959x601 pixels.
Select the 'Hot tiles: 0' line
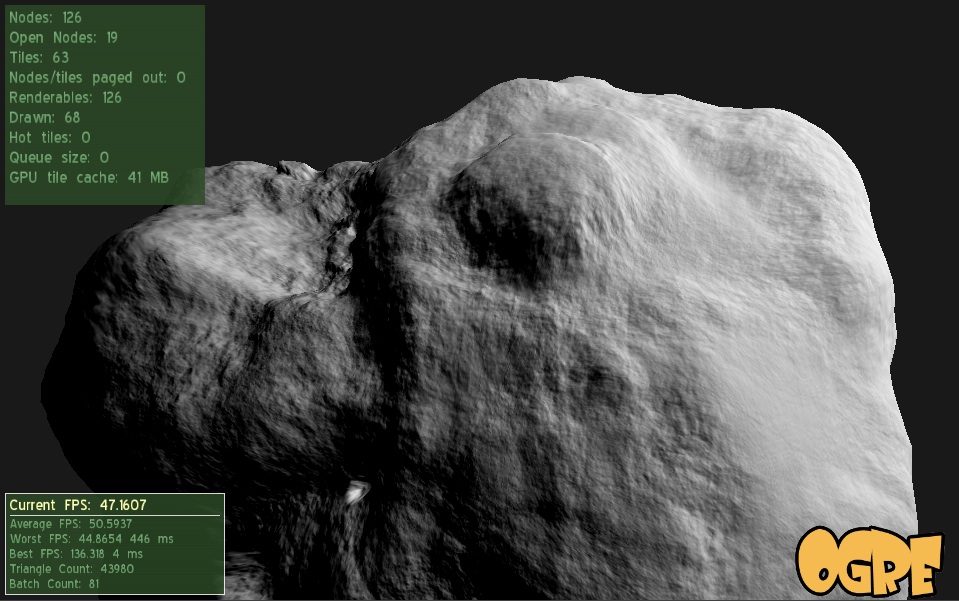50,138
